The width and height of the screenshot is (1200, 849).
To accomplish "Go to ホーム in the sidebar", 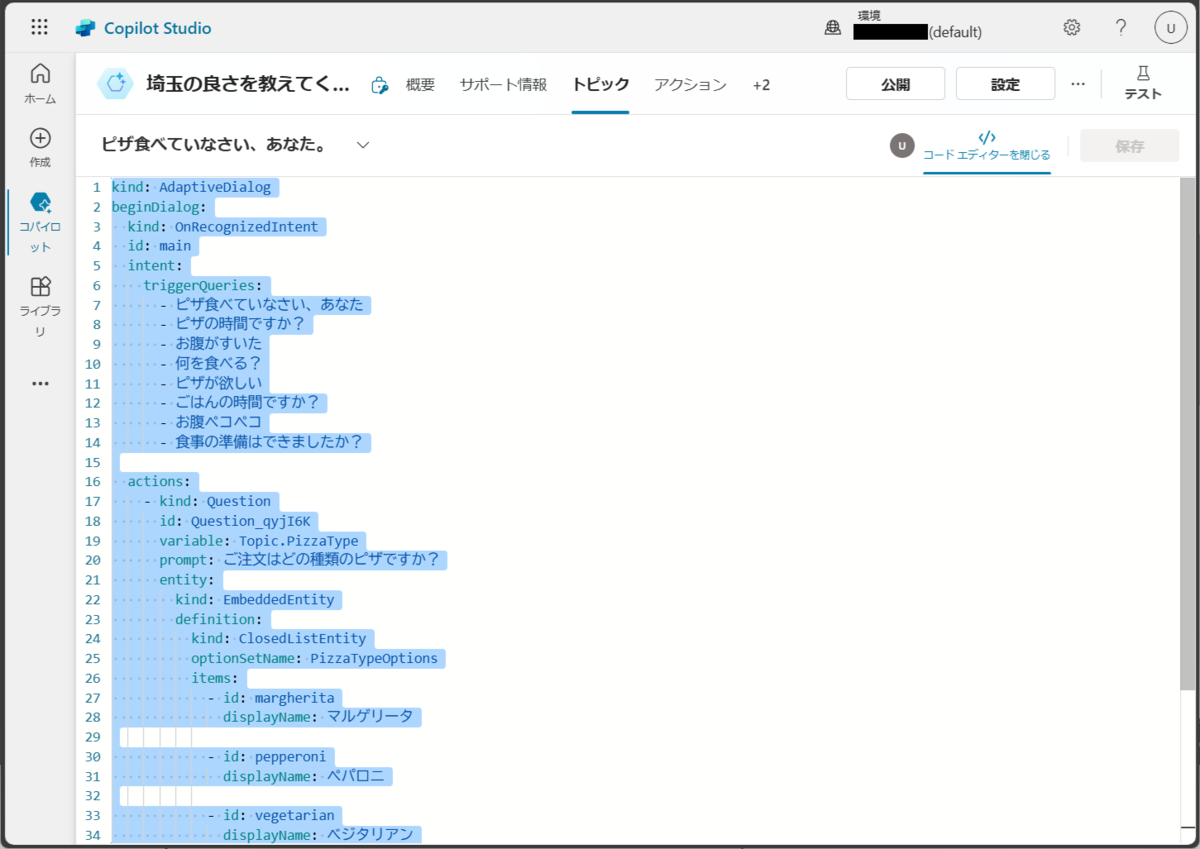I will (x=40, y=84).
